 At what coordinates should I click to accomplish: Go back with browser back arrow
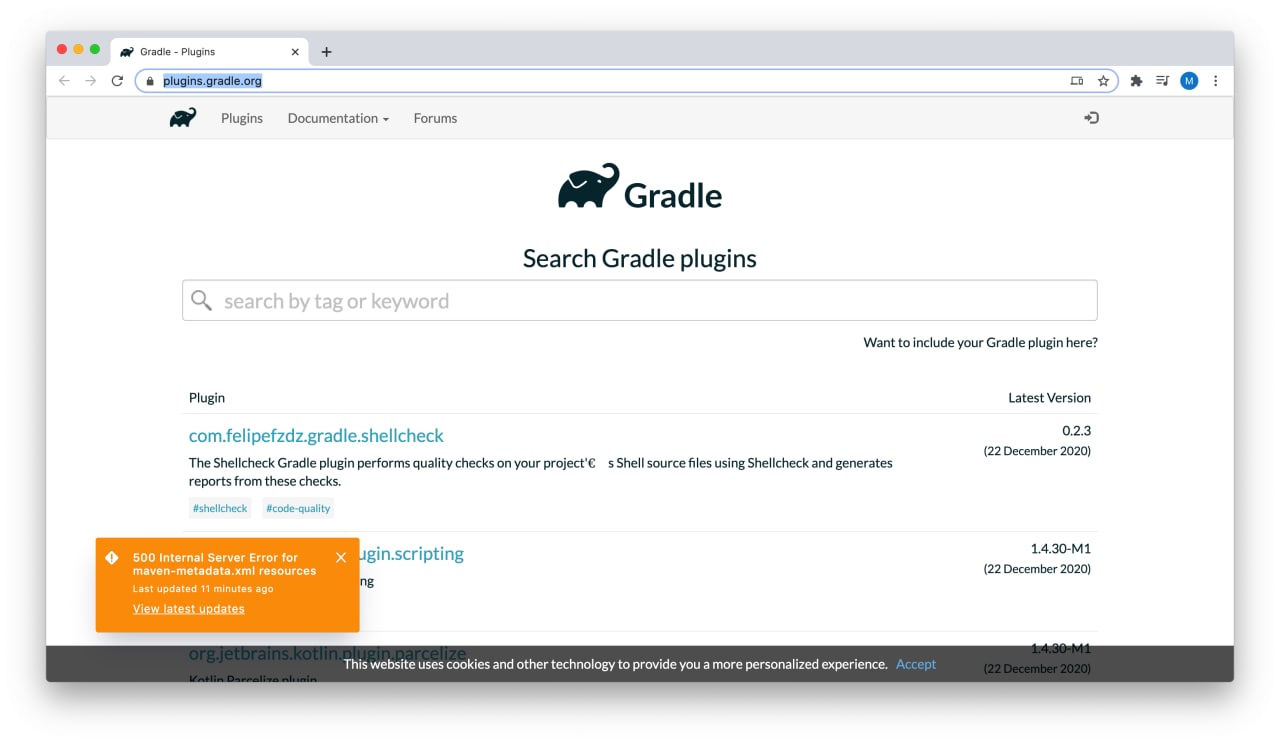tap(64, 81)
